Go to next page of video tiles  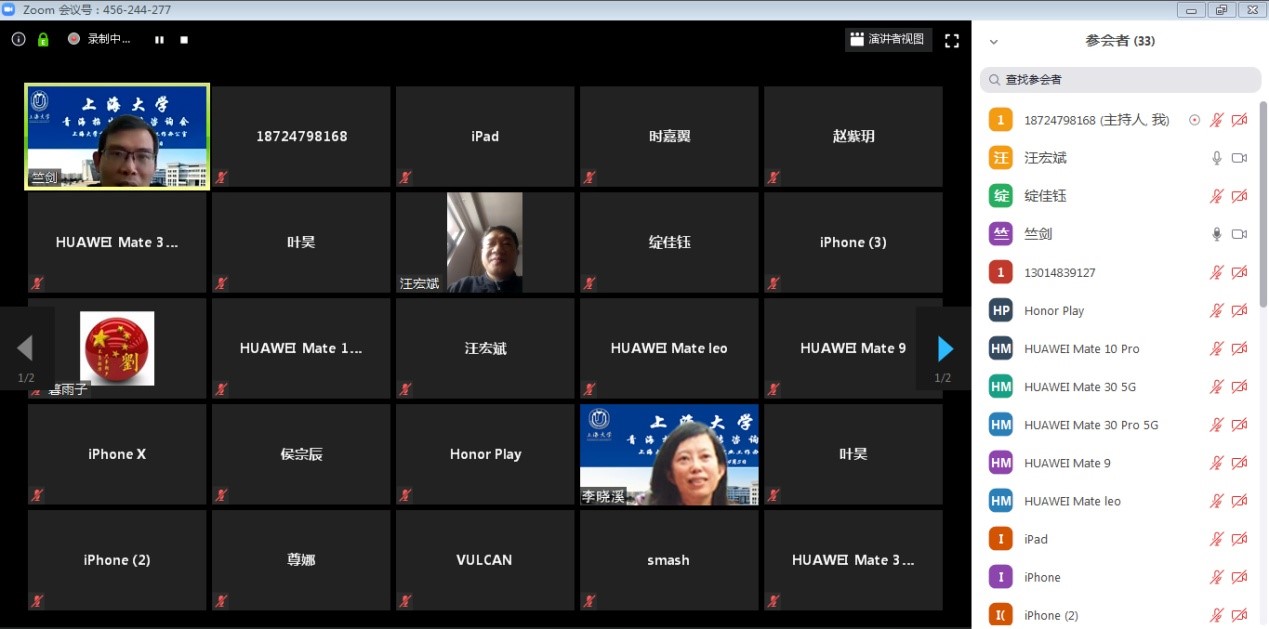944,348
